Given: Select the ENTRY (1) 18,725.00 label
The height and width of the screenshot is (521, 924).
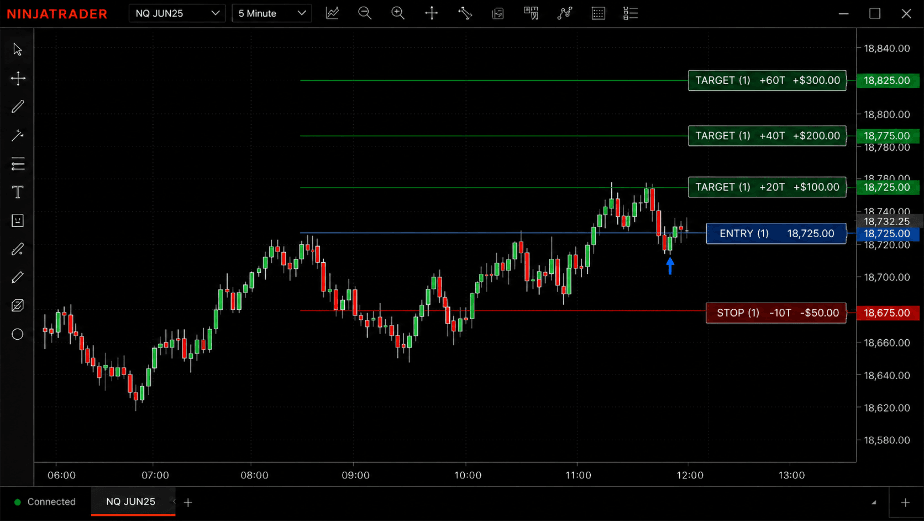Looking at the screenshot, I should coord(776,233).
